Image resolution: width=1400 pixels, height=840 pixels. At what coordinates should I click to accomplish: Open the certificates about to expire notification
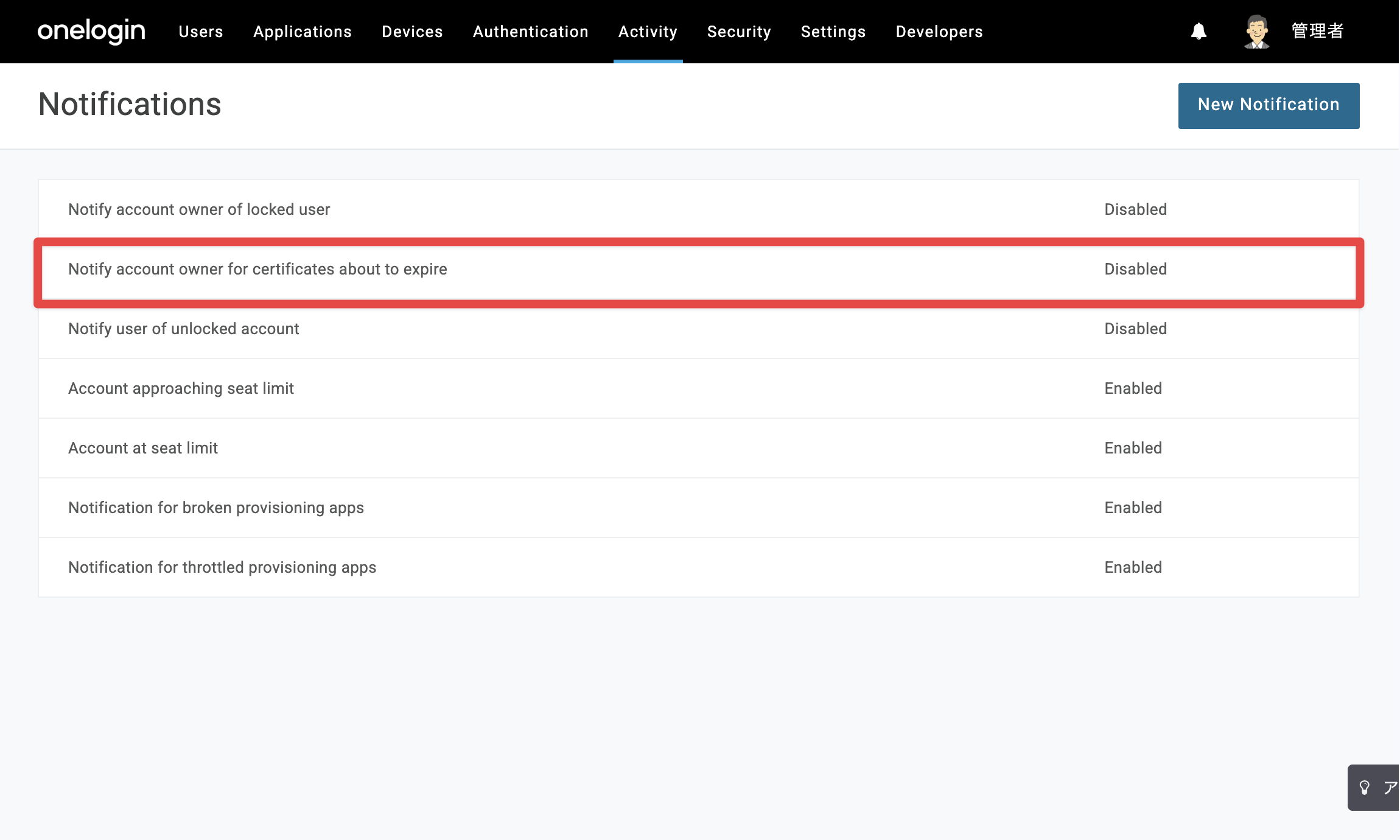tap(698, 269)
